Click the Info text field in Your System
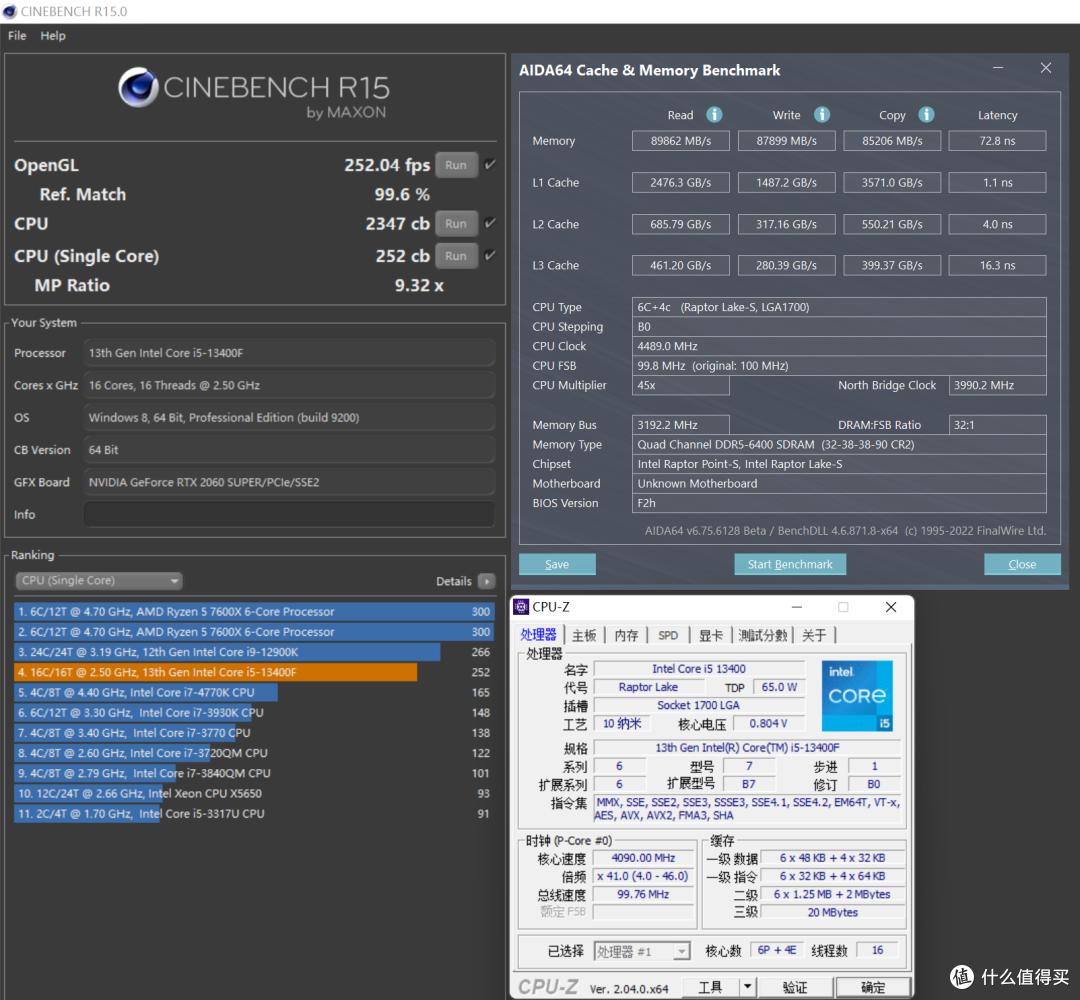Screen dimensions: 1080x1000 click(289, 514)
